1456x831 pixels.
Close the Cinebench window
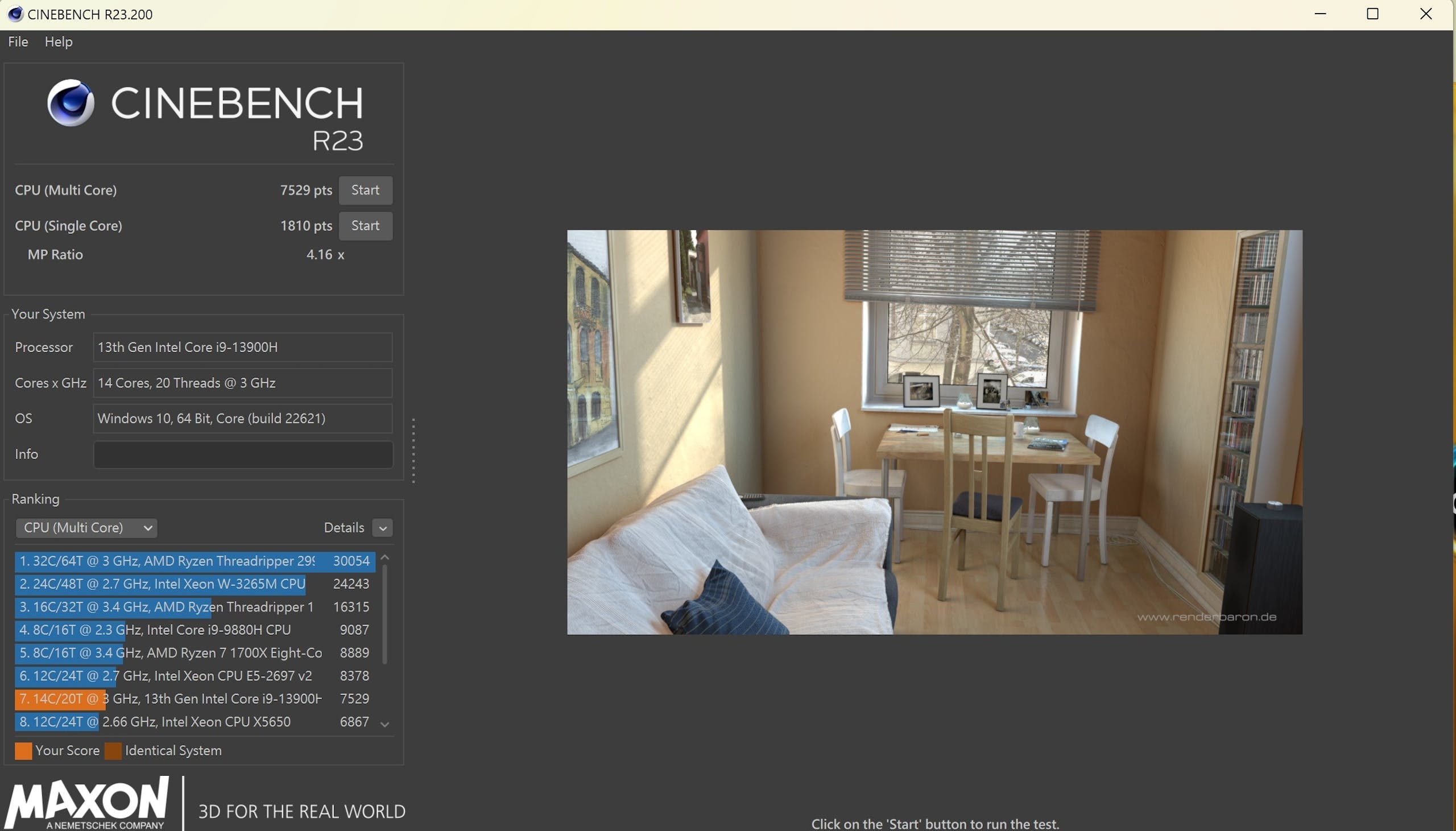pos(1426,14)
